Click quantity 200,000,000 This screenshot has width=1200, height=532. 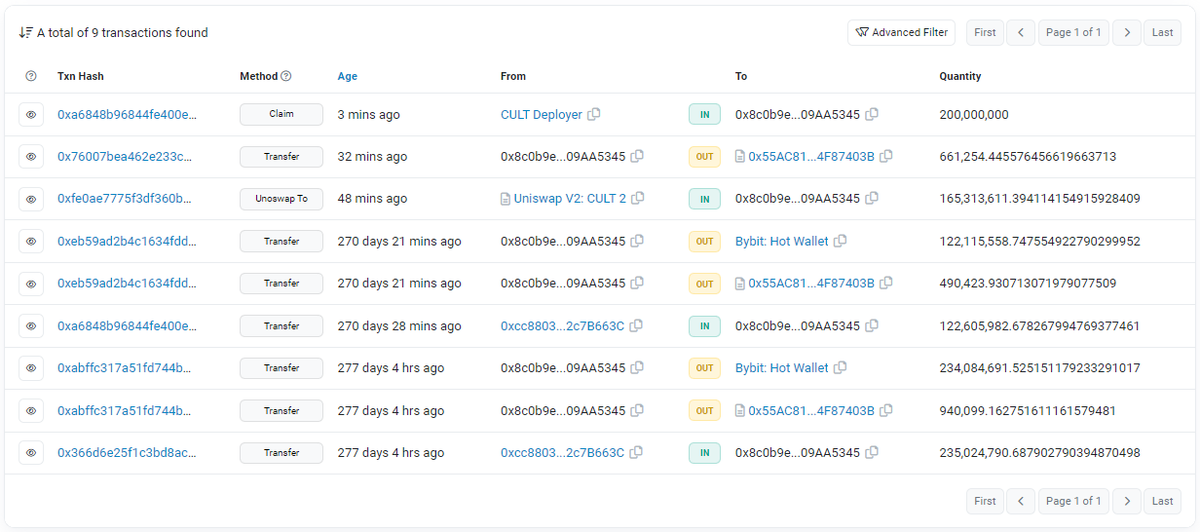[974, 115]
